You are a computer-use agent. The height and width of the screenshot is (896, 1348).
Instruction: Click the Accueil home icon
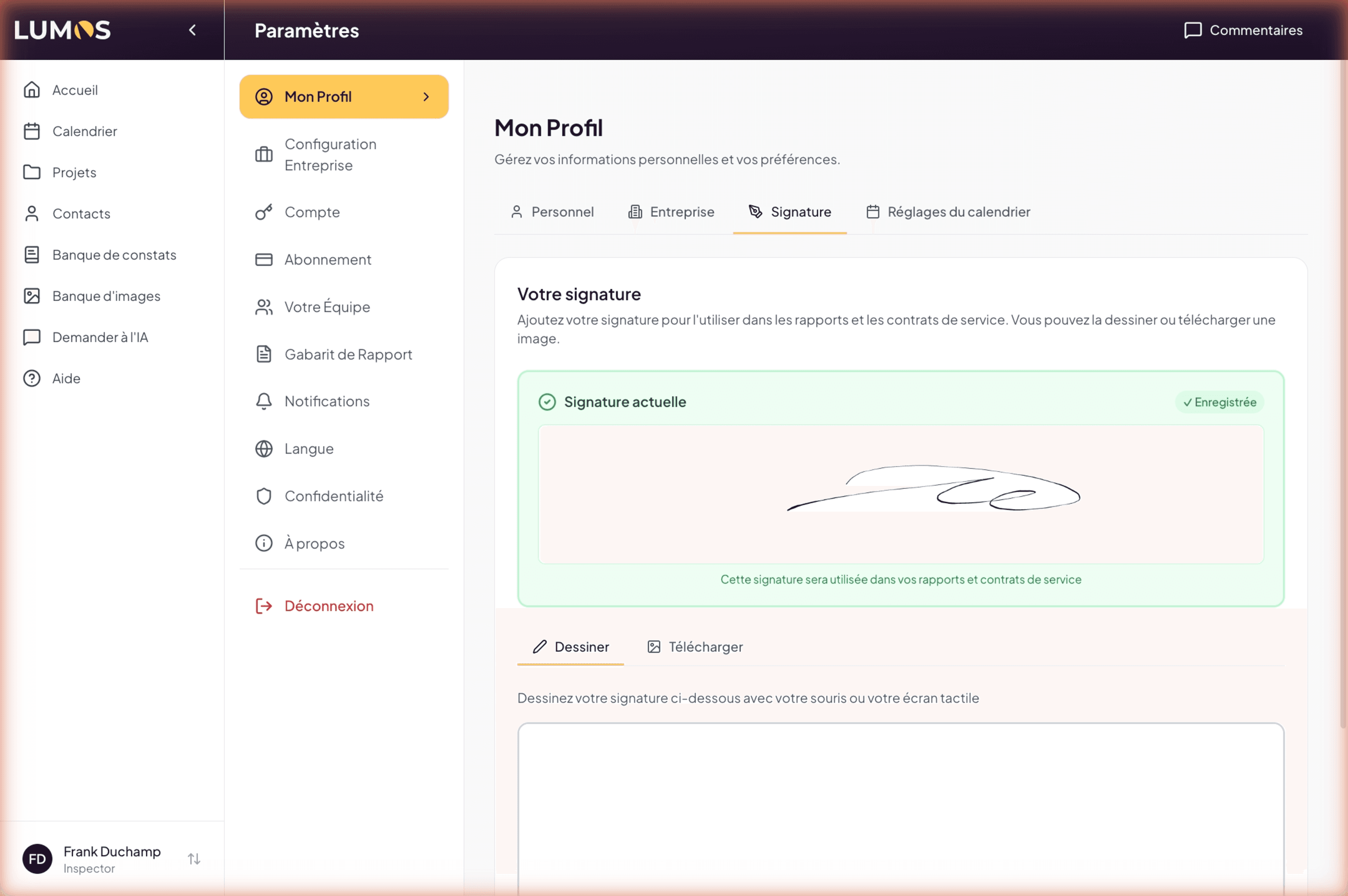[32, 90]
